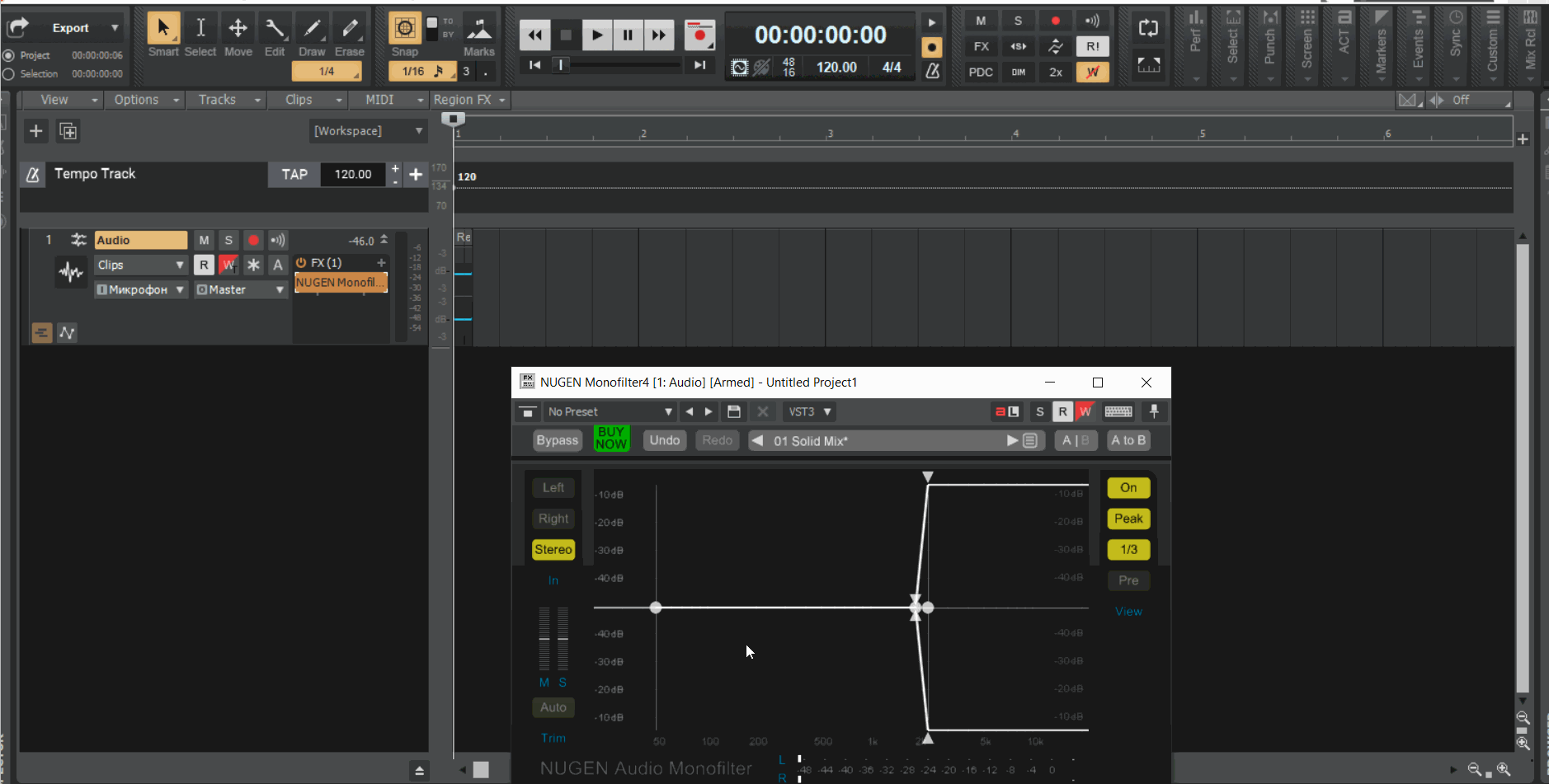The height and width of the screenshot is (784, 1549).
Task: Open the Region FX menu
Action: click(468, 100)
